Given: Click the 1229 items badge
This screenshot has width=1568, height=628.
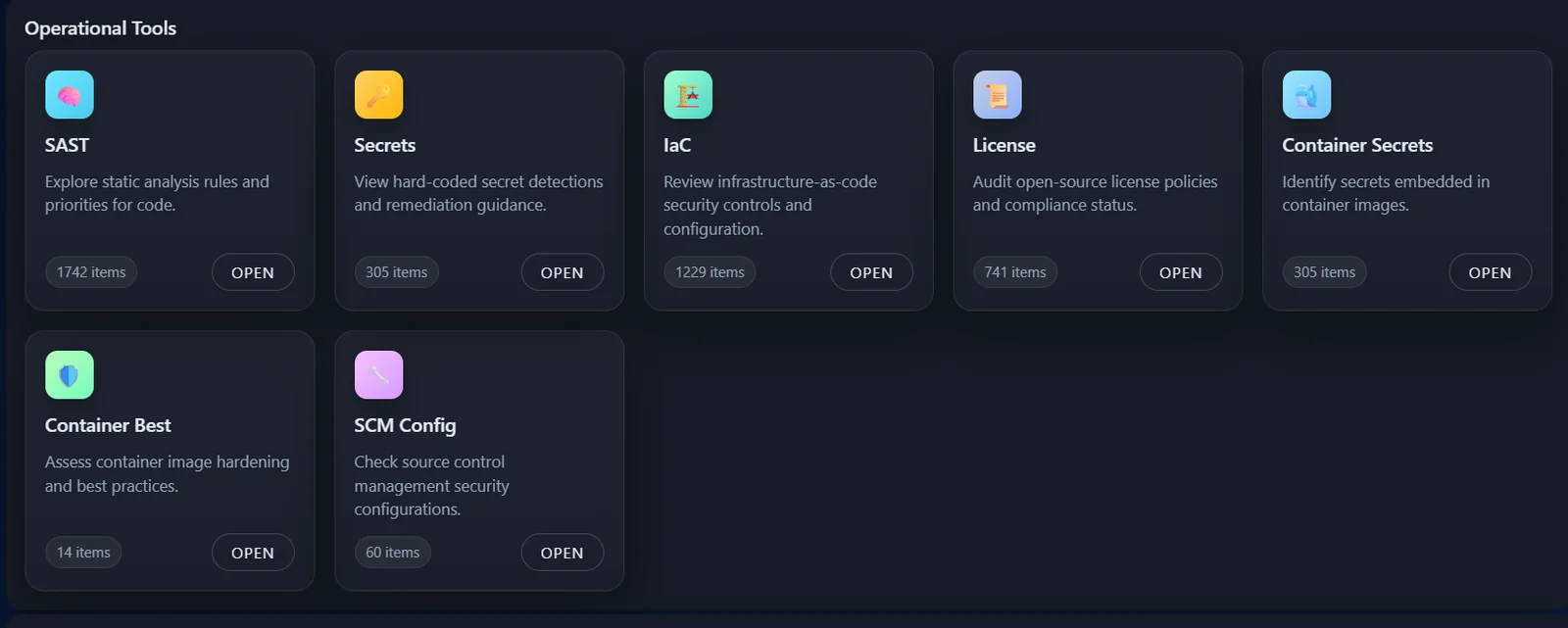Looking at the screenshot, I should [710, 272].
